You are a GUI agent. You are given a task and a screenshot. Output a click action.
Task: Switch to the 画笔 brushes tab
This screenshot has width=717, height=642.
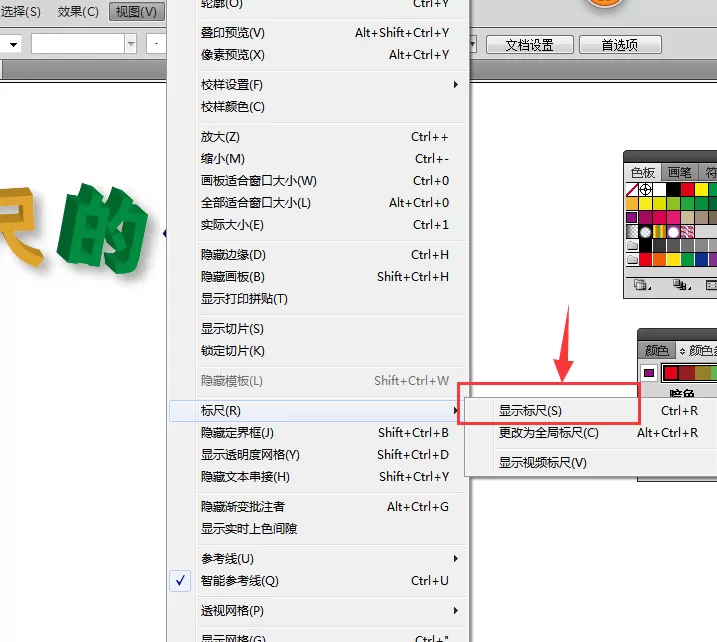679,172
